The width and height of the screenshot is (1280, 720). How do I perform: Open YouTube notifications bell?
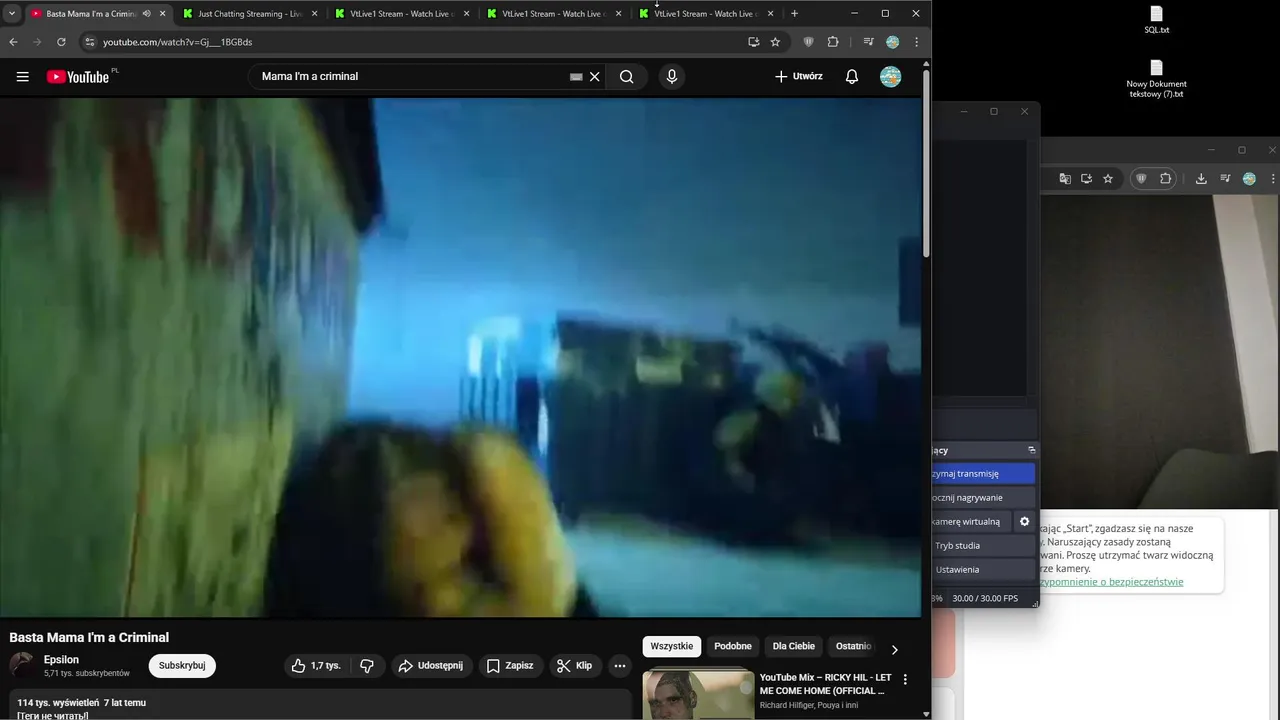[x=852, y=77]
